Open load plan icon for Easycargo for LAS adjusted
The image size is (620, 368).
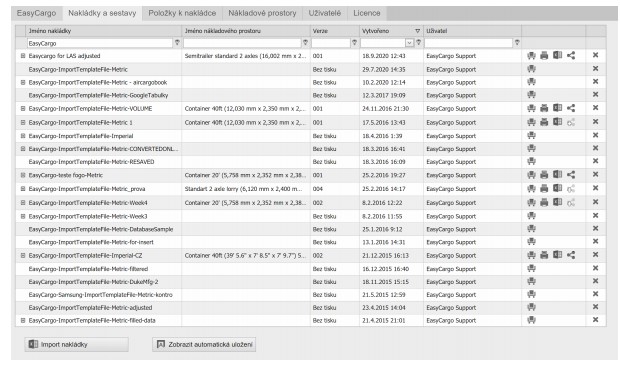pyautogui.click(x=531, y=56)
